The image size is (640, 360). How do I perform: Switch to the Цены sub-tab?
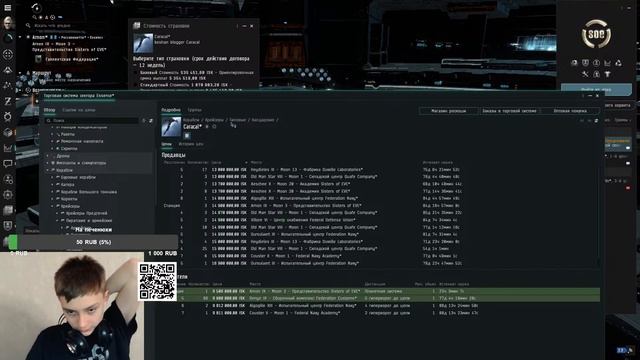(x=166, y=144)
